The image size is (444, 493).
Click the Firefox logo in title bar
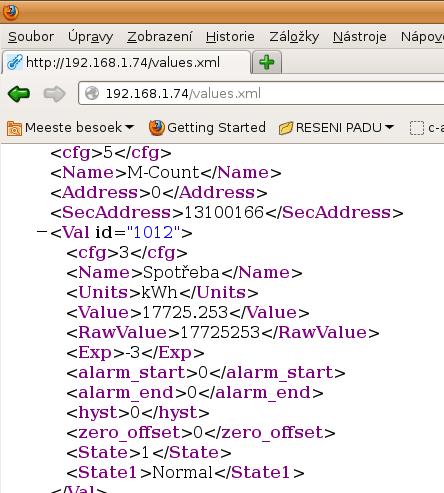tap(11, 11)
